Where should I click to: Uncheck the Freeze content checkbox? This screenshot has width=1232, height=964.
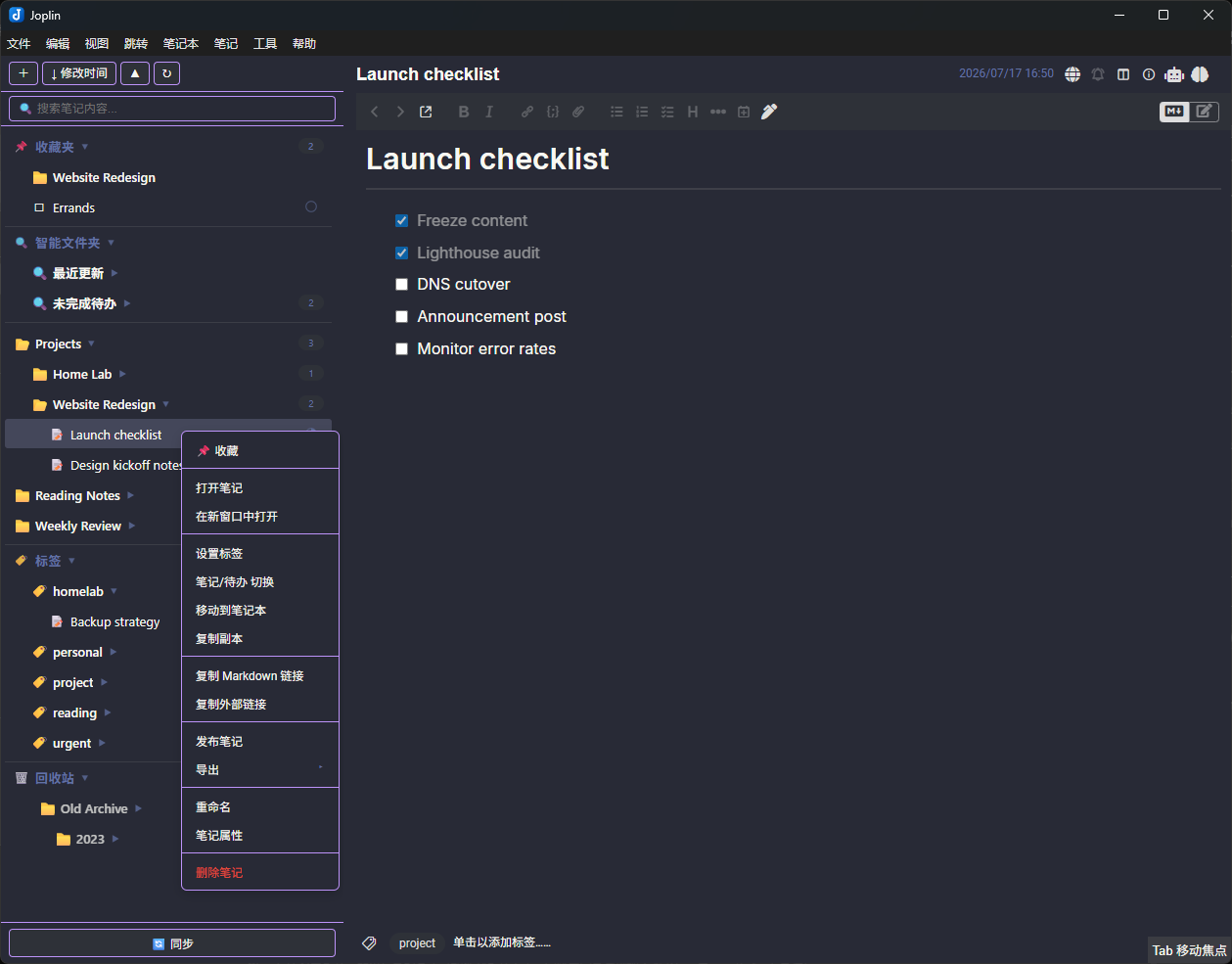(x=401, y=221)
